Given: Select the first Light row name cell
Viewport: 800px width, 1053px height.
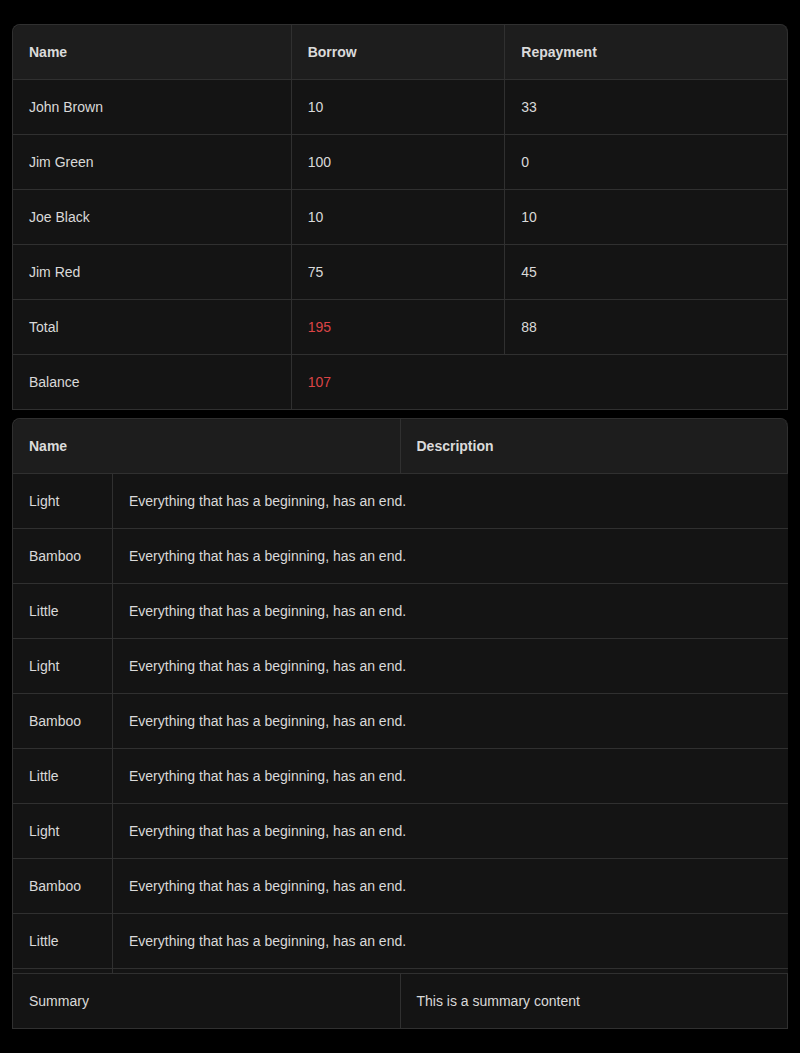Looking at the screenshot, I should (x=44, y=501).
